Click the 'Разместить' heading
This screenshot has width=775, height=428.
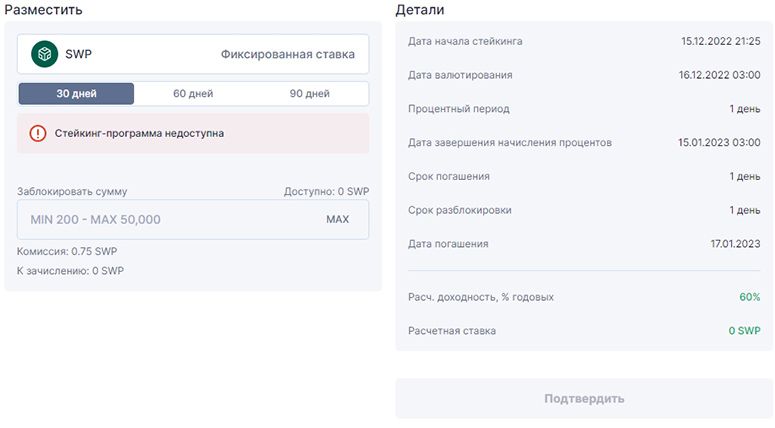click(x=43, y=10)
